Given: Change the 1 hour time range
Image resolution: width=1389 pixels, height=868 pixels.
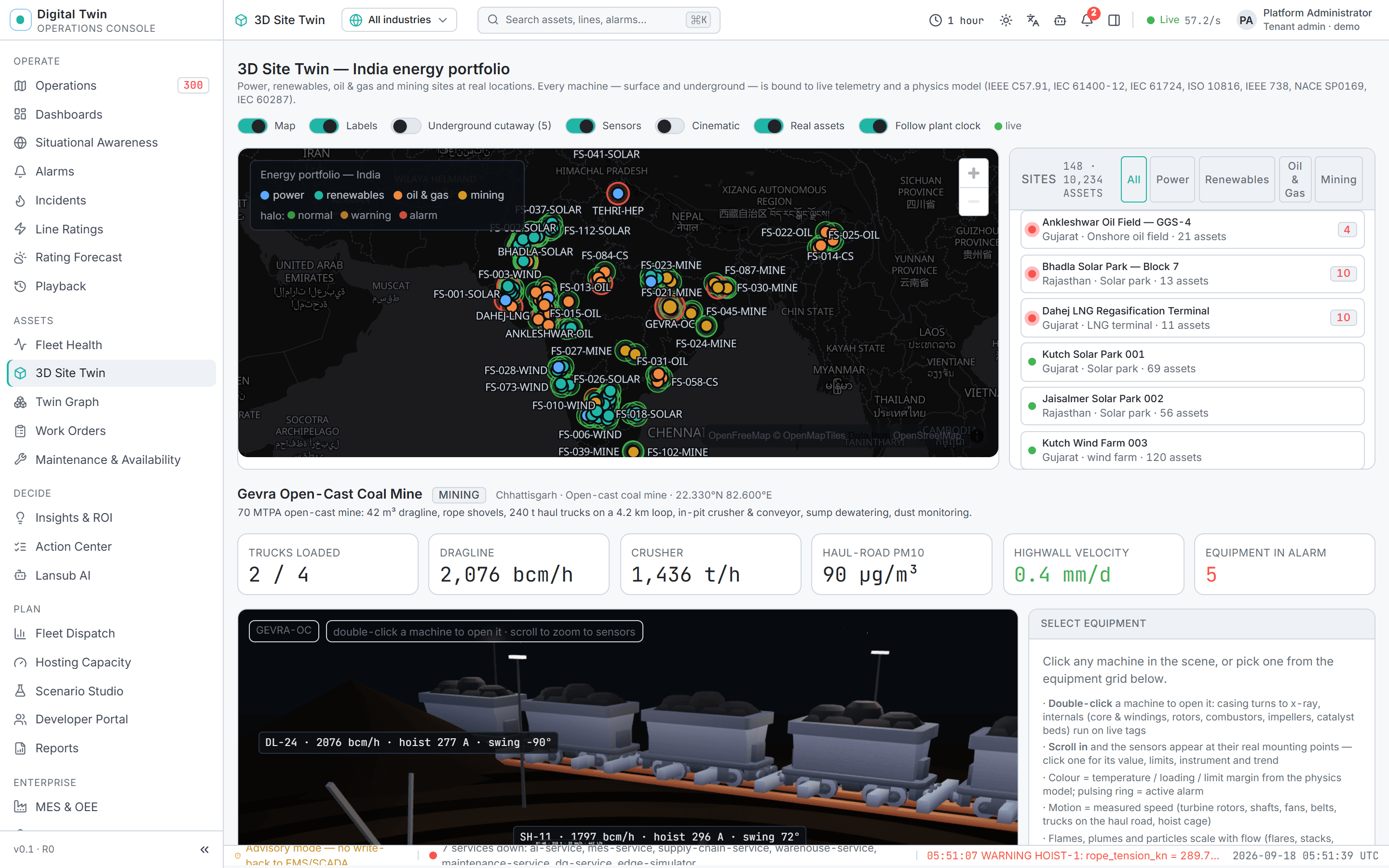Looking at the screenshot, I should 956,20.
